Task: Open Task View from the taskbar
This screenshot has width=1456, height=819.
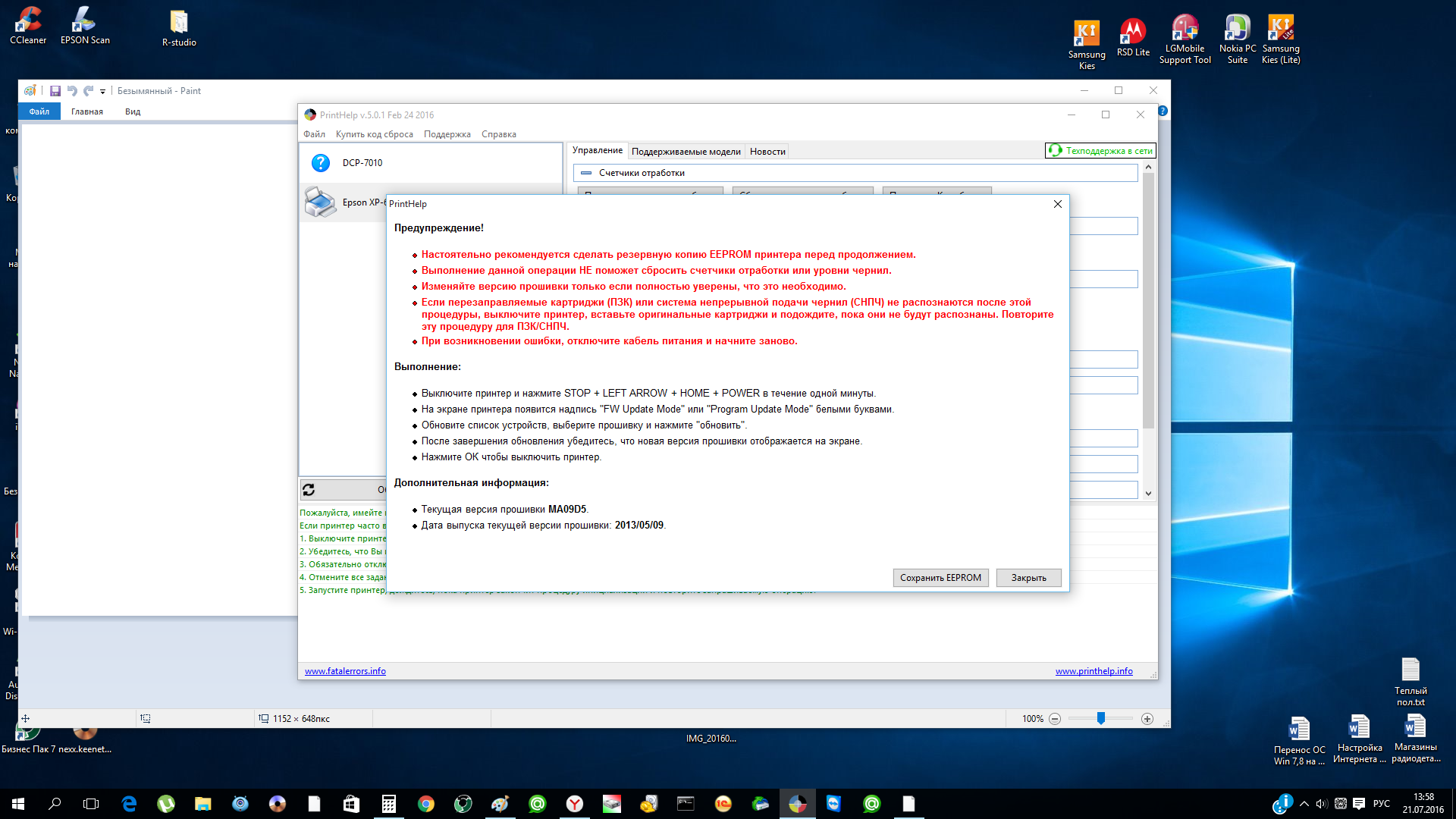Action: click(91, 804)
